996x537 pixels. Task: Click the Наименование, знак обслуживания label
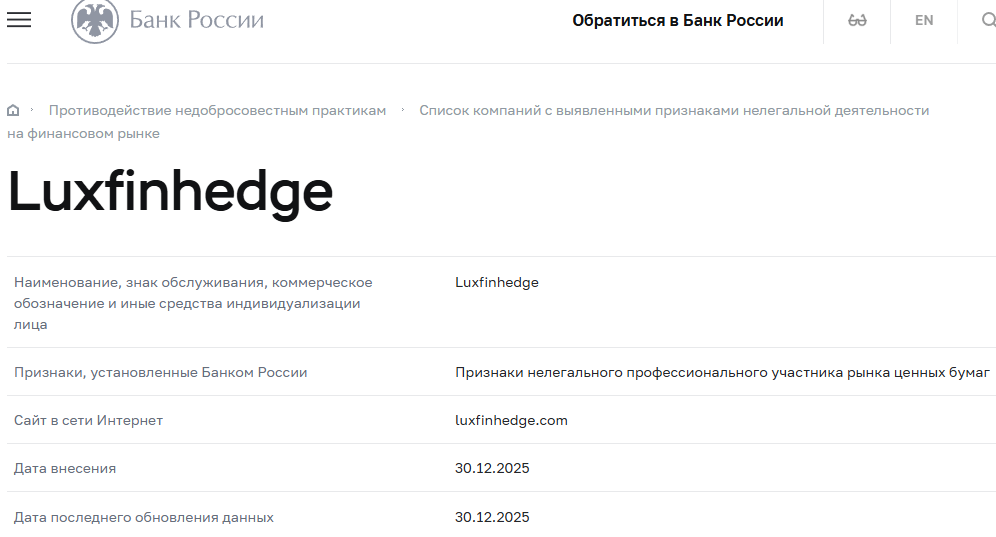(x=193, y=303)
